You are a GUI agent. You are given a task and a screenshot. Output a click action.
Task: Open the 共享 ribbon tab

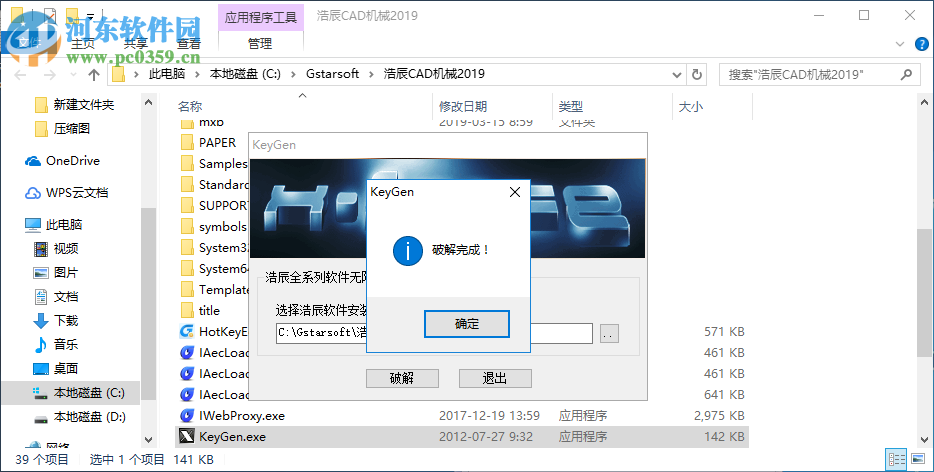pyautogui.click(x=135, y=44)
